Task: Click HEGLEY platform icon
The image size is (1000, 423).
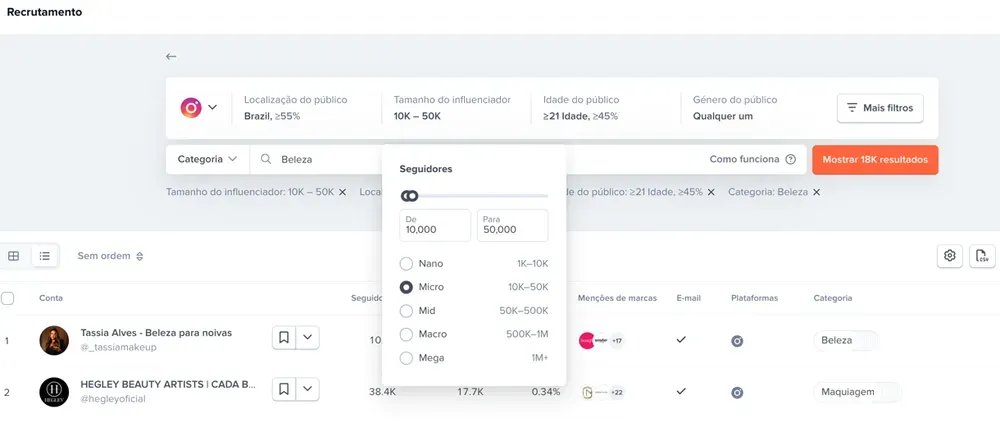Action: [x=737, y=392]
